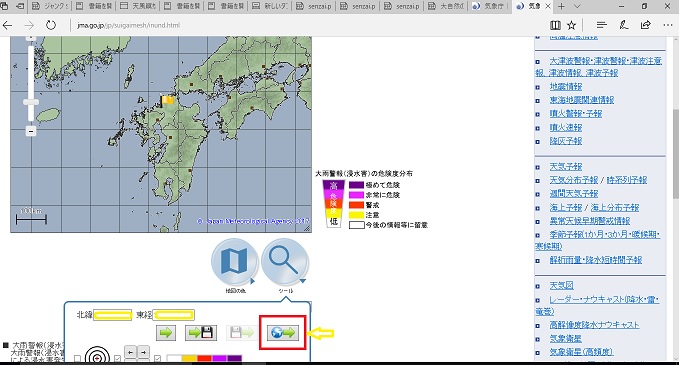Open the magnifier tools round button
679x365 pixels.
pos(285,262)
